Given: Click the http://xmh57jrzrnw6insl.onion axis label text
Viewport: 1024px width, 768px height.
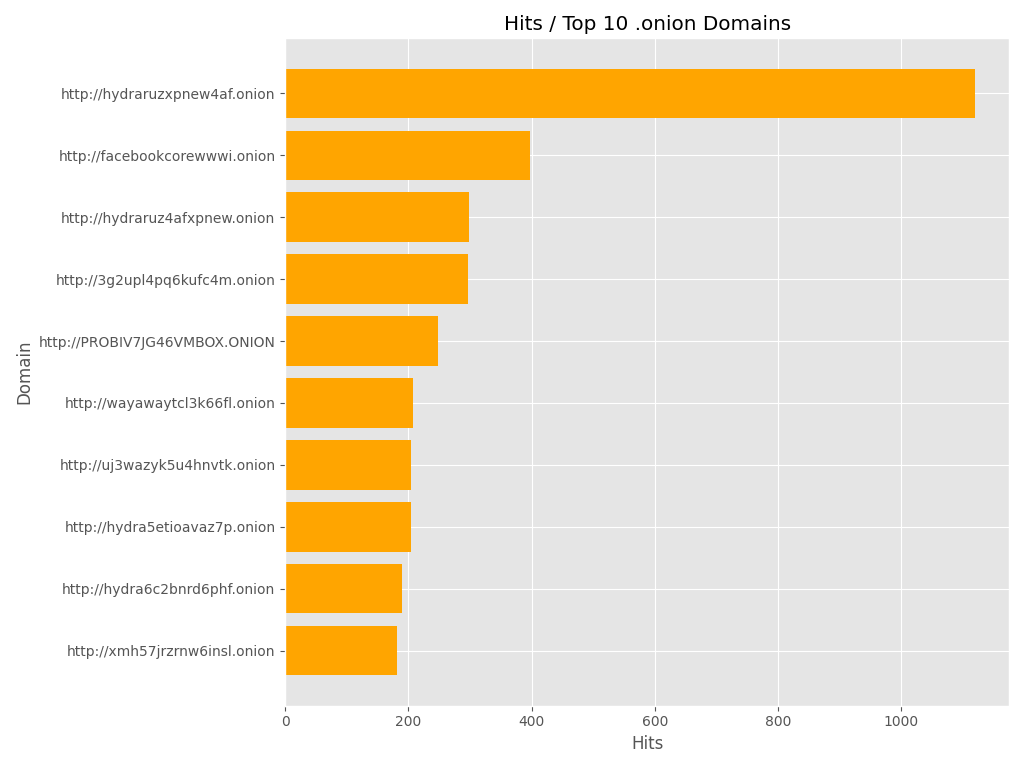Looking at the screenshot, I should 170,652.
